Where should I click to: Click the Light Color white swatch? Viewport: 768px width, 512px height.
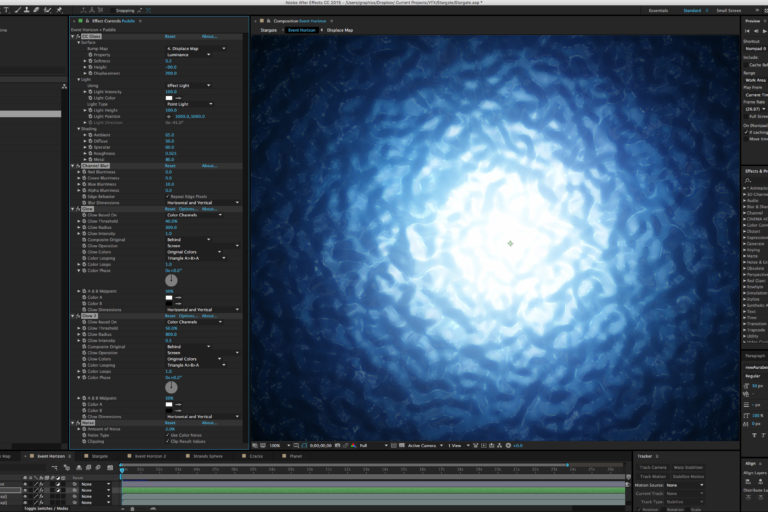[171, 97]
